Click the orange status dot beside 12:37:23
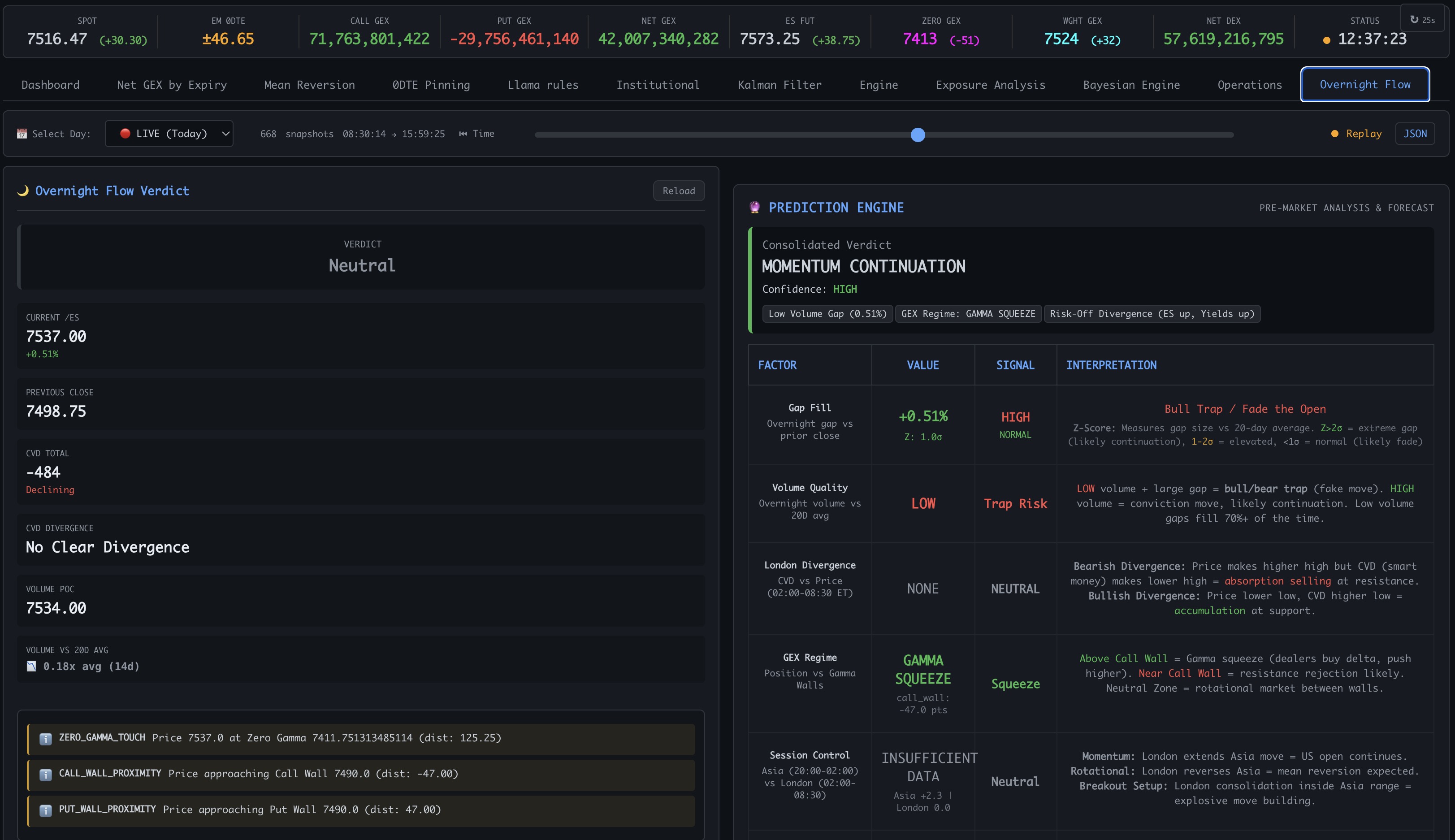The image size is (1455, 840). [1326, 40]
